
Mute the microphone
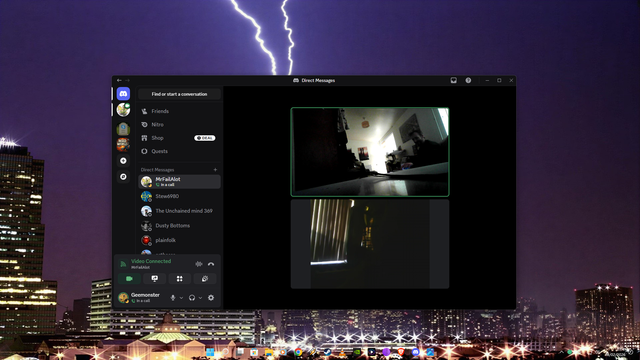pyautogui.click(x=173, y=298)
